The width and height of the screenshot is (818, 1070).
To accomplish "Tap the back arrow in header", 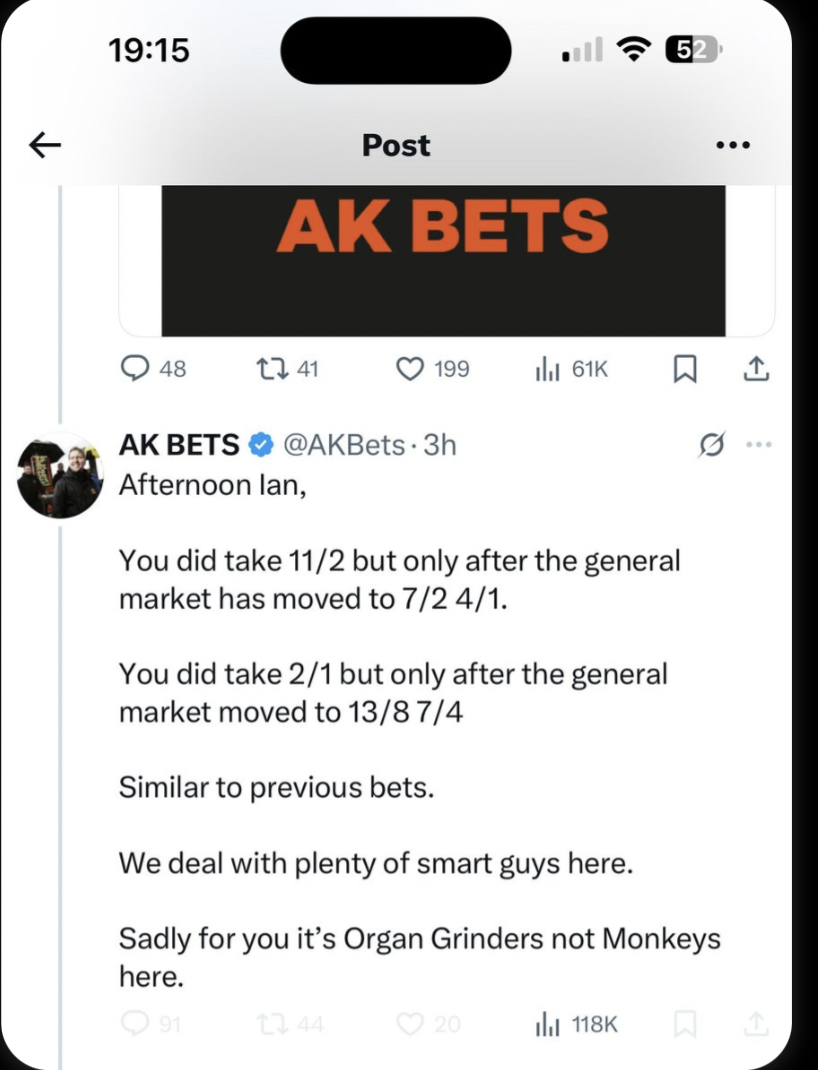I will pos(45,146).
